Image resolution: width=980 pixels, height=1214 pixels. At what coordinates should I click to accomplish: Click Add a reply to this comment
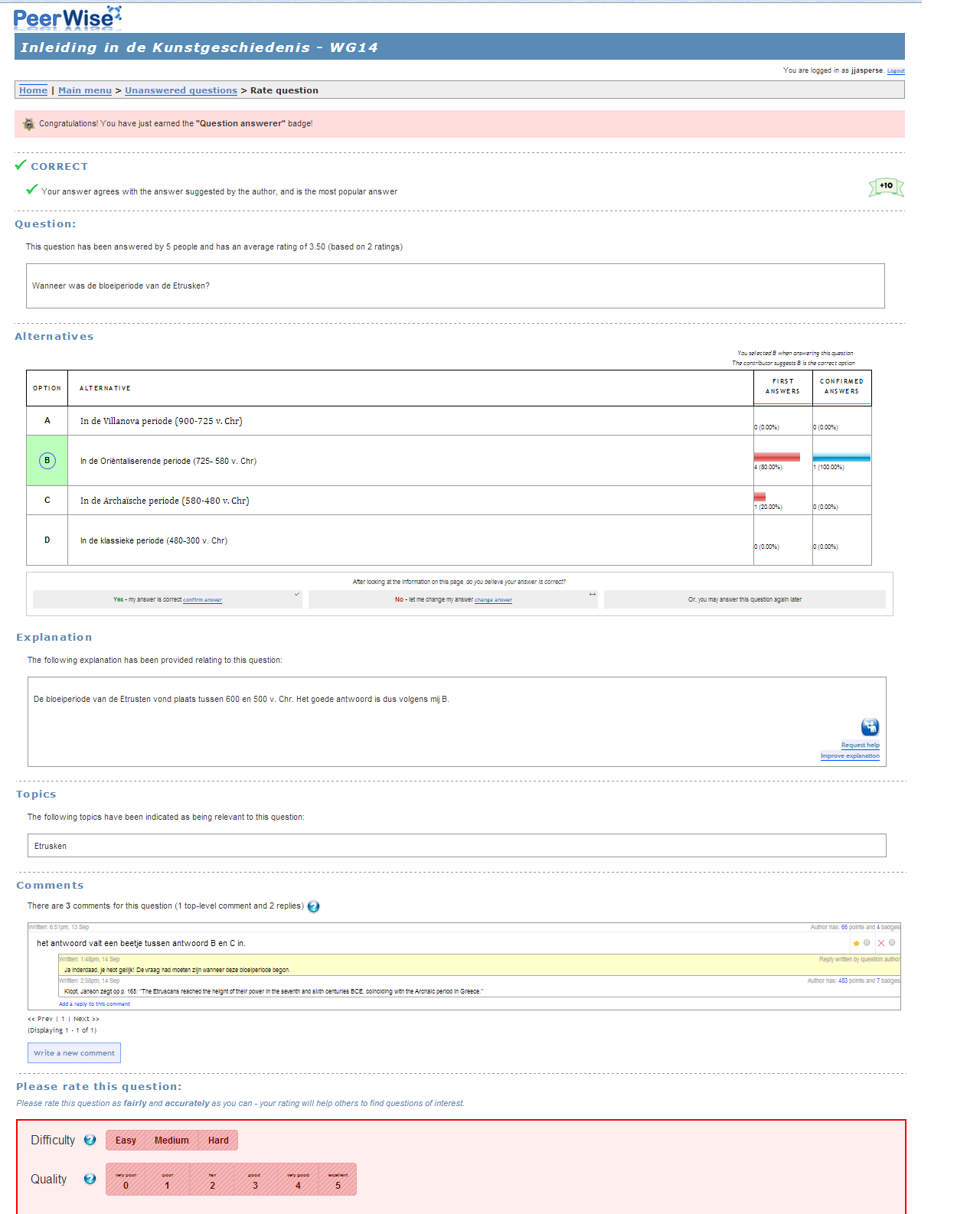pos(94,1004)
